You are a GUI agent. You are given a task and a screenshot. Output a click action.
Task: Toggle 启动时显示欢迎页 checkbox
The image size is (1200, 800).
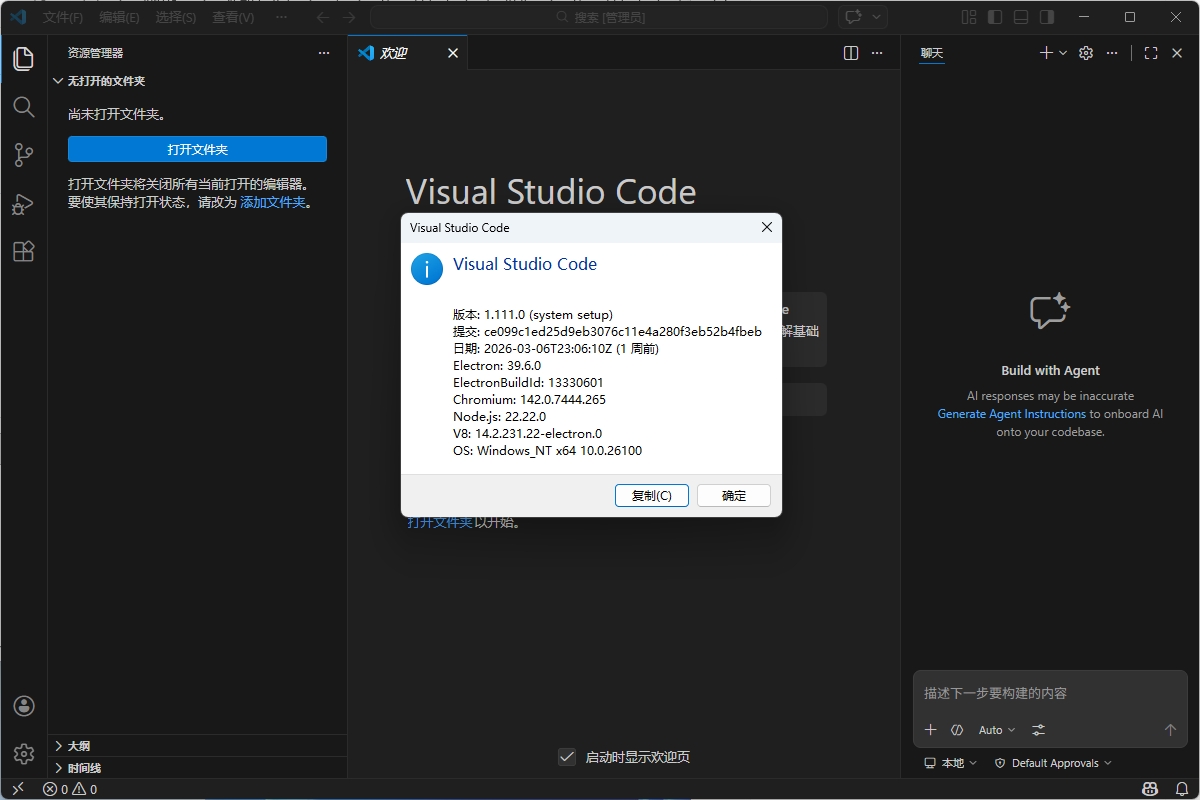coord(568,757)
